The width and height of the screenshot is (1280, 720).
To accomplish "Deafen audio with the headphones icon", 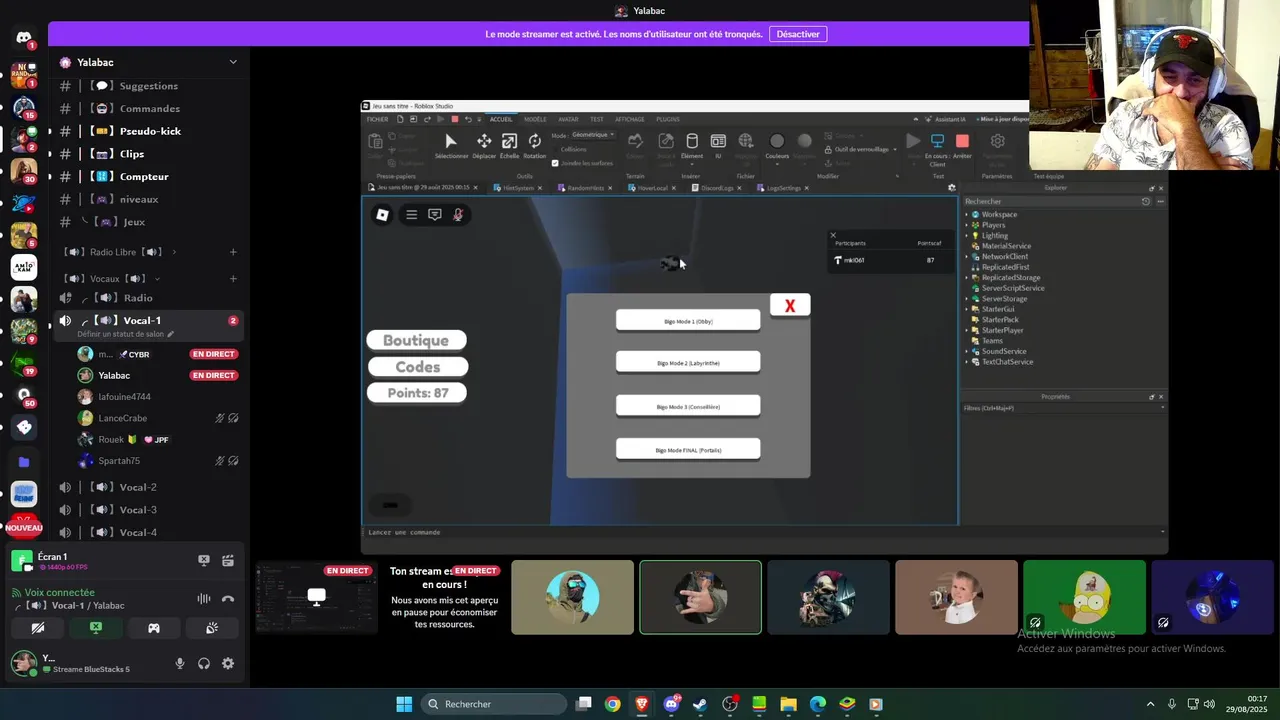I will [204, 663].
